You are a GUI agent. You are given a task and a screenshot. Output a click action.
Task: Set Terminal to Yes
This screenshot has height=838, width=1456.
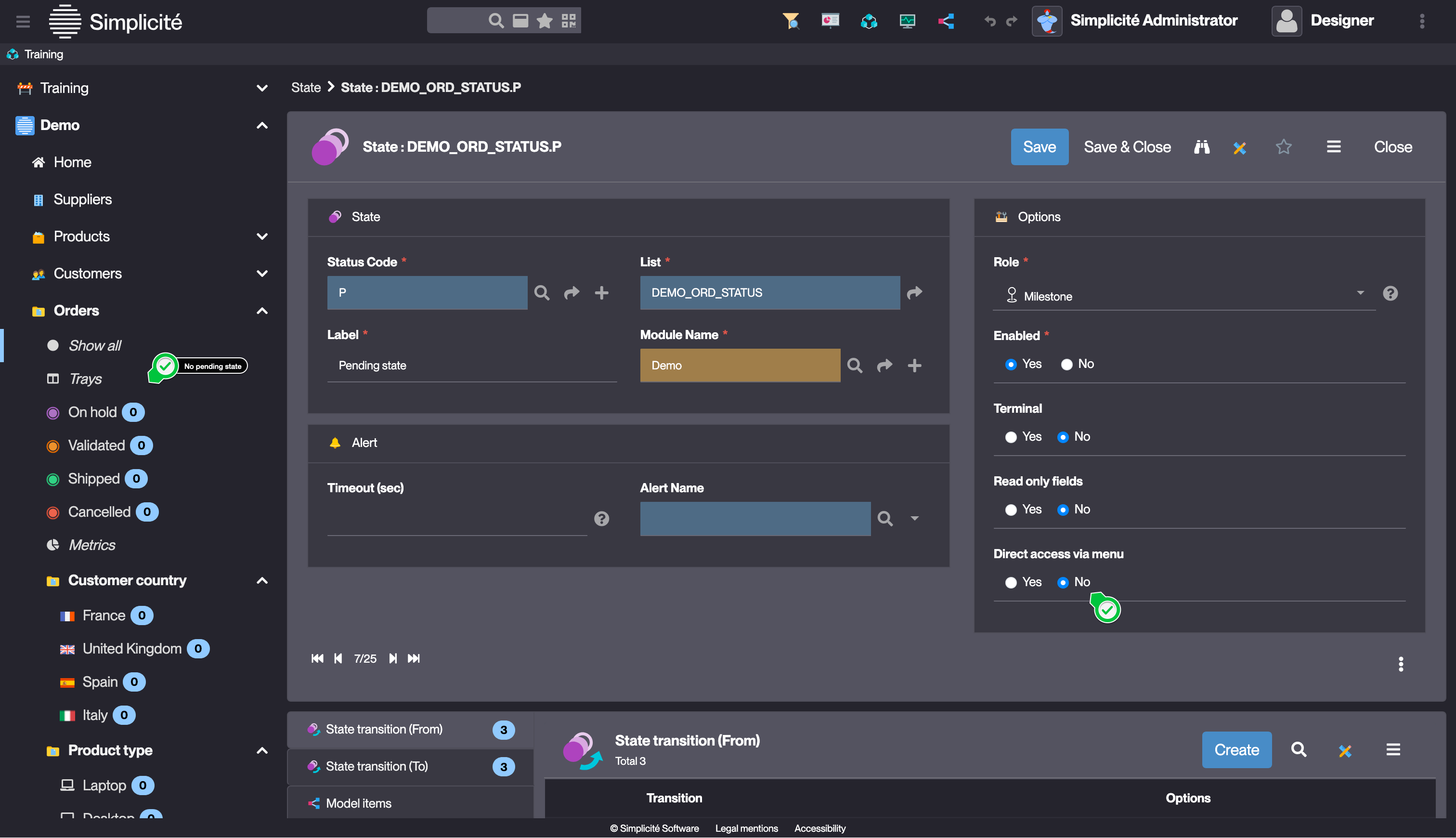1011,437
